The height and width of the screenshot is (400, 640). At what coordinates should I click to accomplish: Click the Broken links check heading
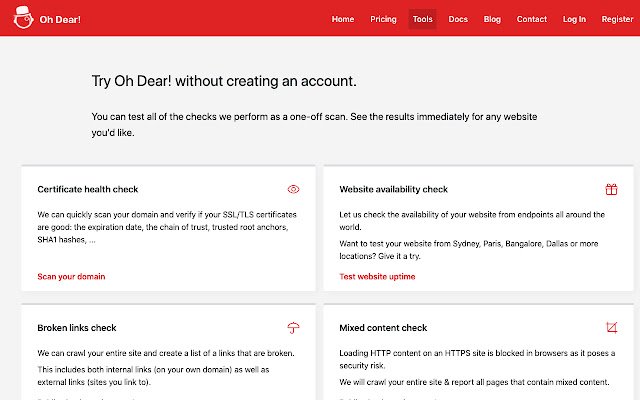pos(77,328)
